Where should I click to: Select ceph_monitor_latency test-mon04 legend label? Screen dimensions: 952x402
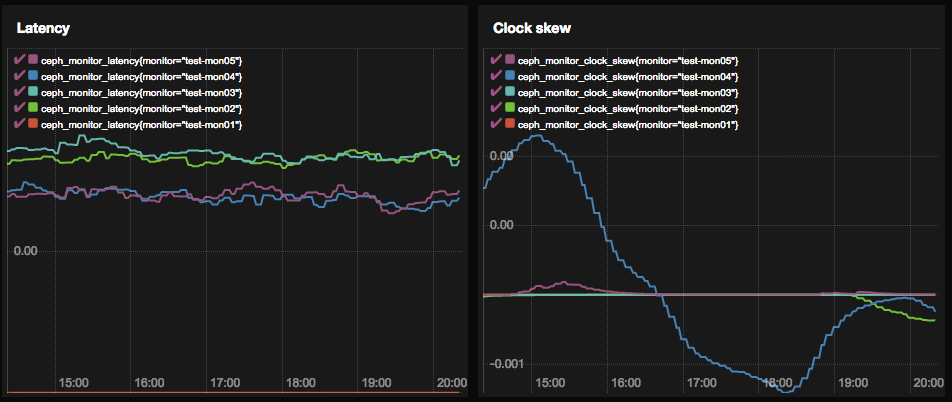(142, 77)
